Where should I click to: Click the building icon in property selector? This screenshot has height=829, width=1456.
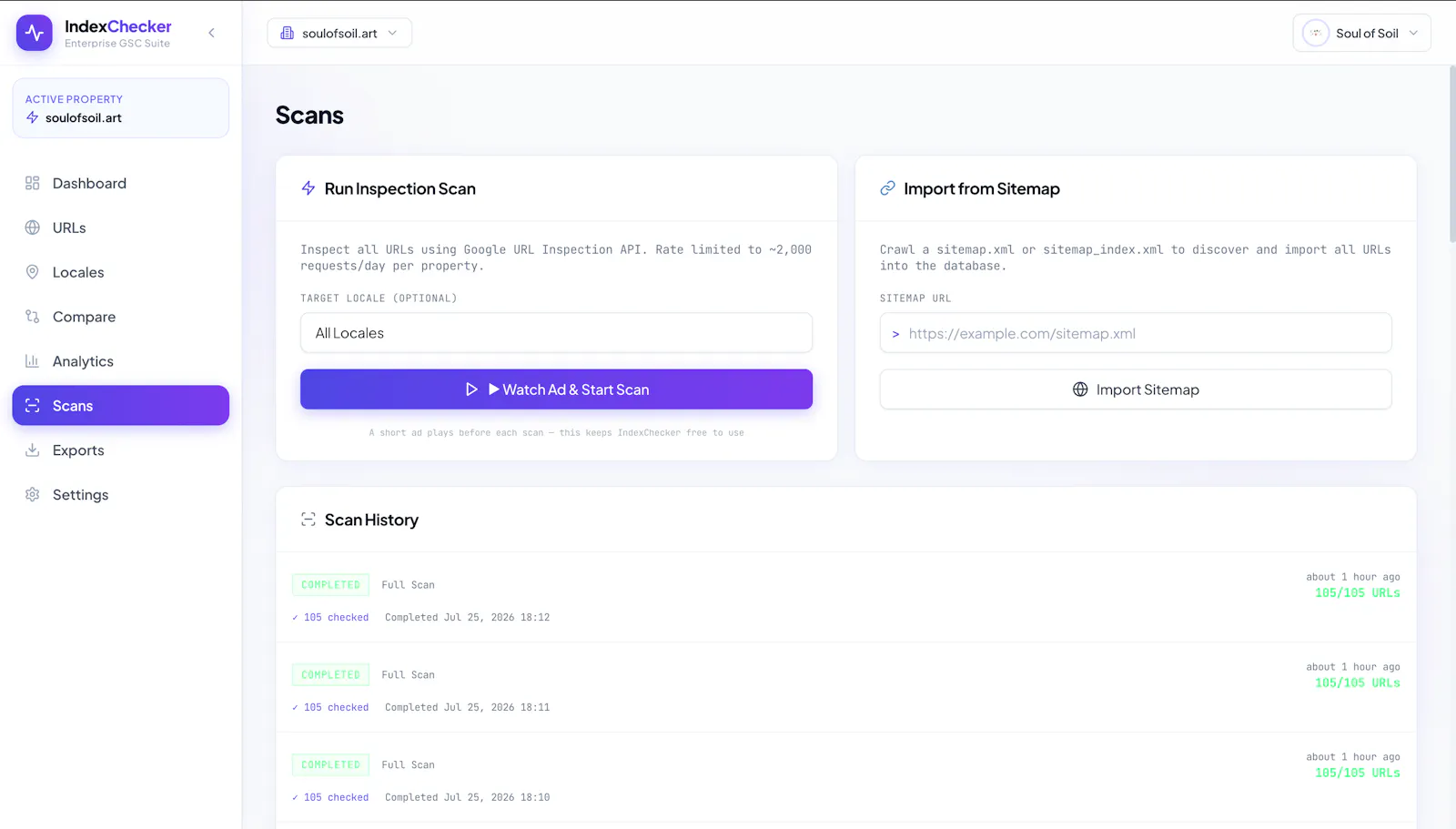(x=288, y=33)
